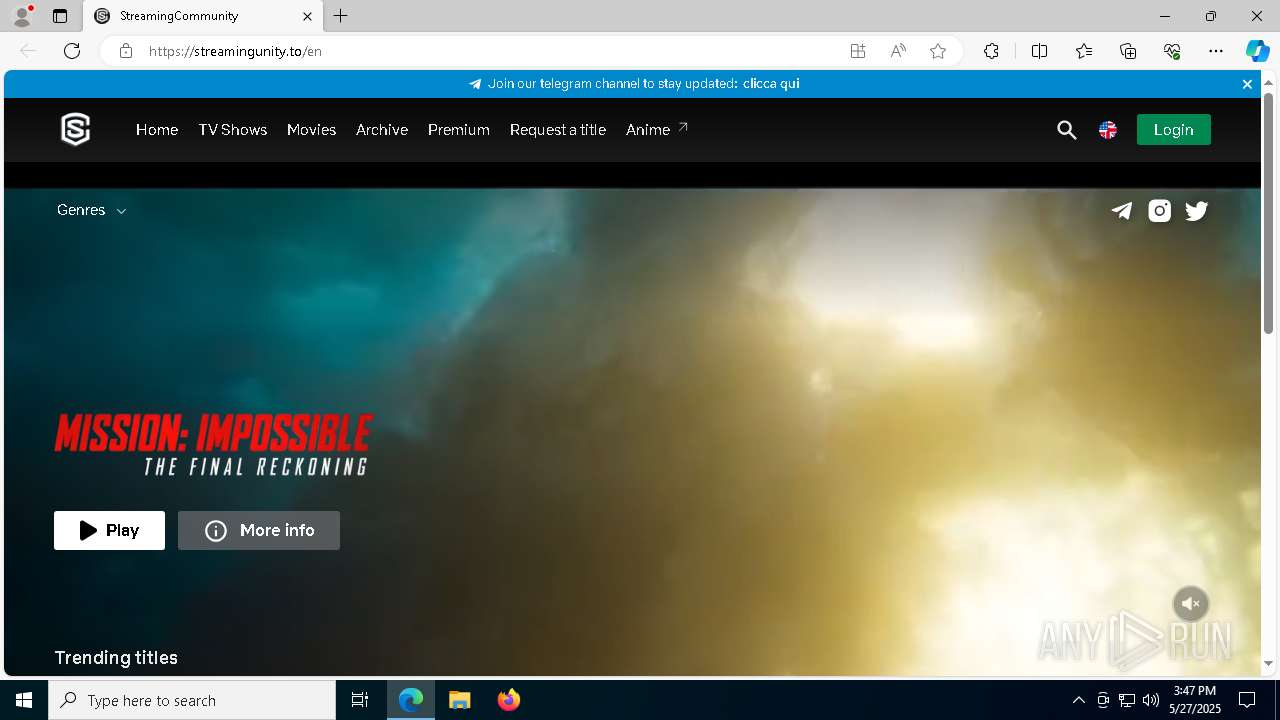Viewport: 1280px width, 720px height.
Task: Open the Instagram social icon
Action: 1159,210
